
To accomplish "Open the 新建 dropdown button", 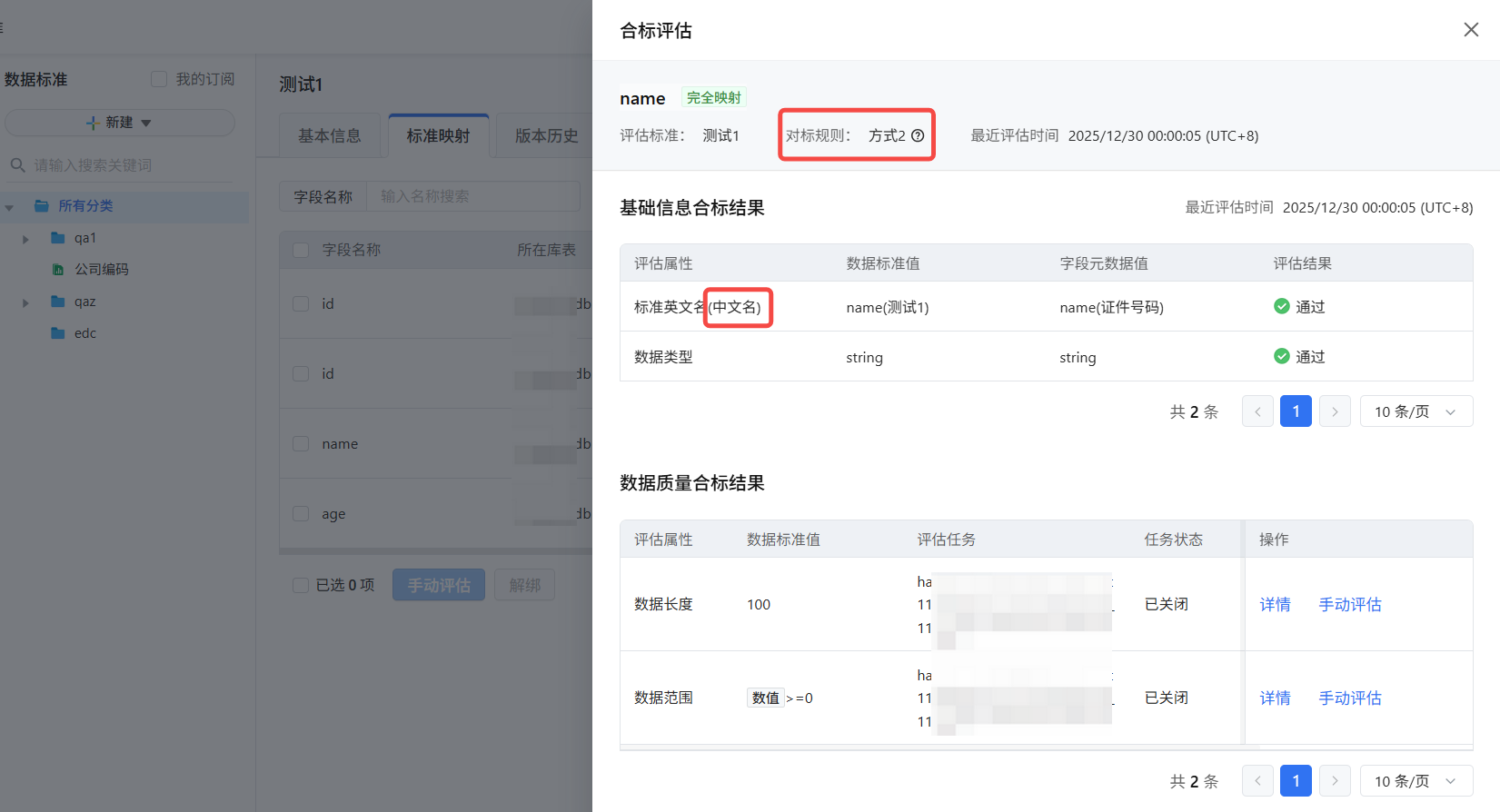I will [120, 123].
